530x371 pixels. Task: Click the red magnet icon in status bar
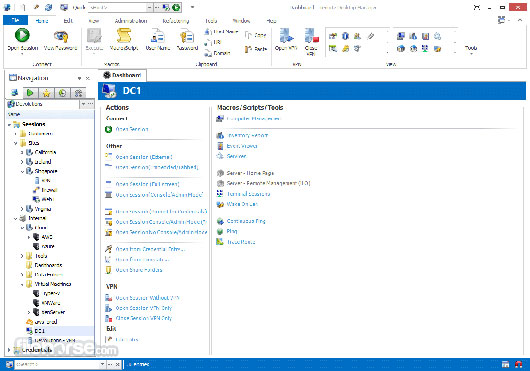(519, 364)
